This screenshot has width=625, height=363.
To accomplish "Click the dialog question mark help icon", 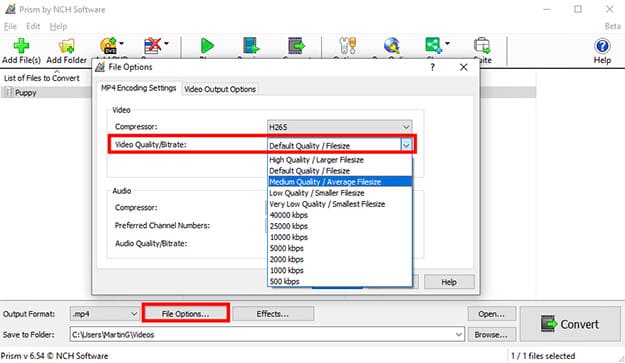I will click(432, 67).
